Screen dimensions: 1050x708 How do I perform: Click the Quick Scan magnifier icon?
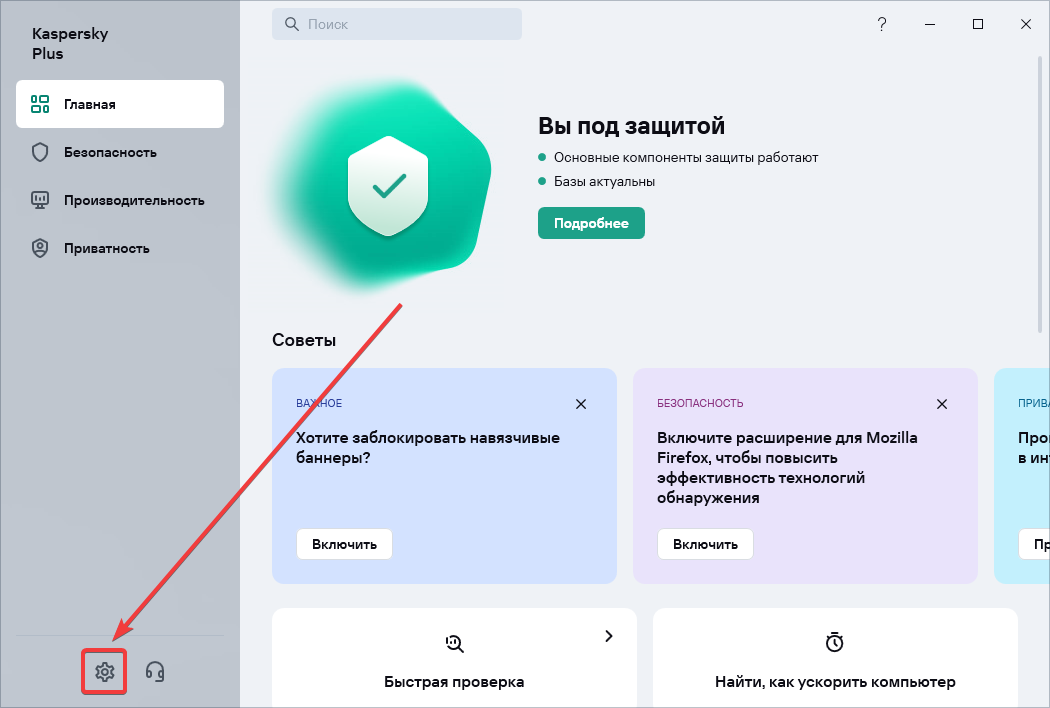click(x=455, y=643)
